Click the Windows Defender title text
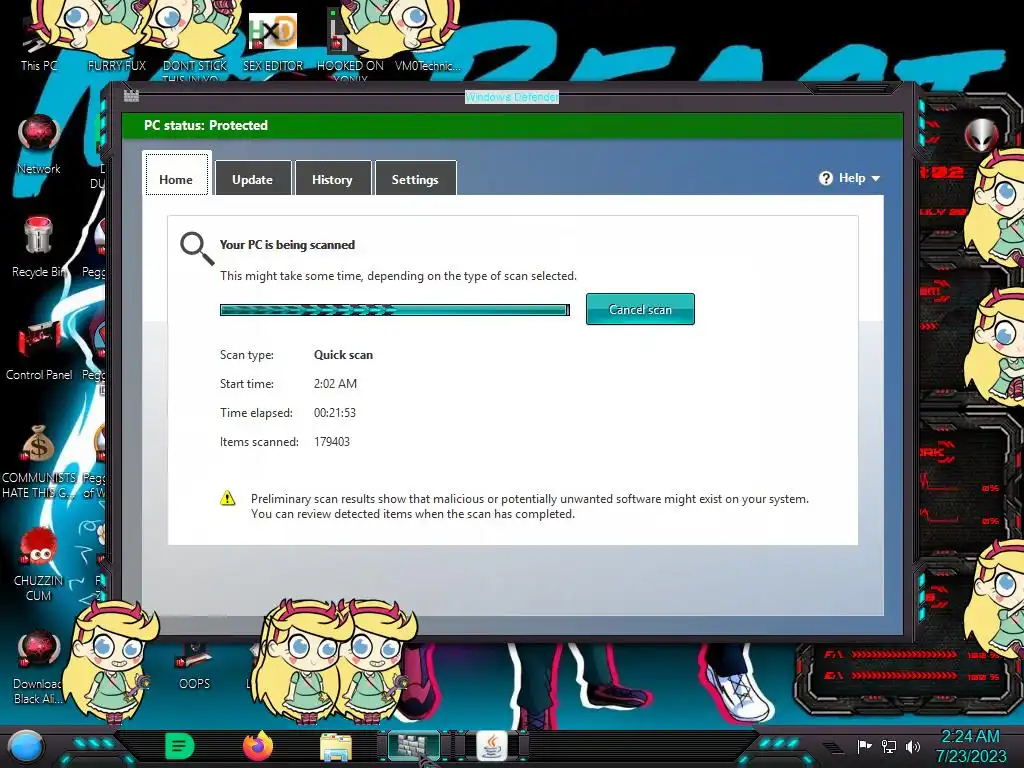The height and width of the screenshot is (768, 1024). point(511,97)
